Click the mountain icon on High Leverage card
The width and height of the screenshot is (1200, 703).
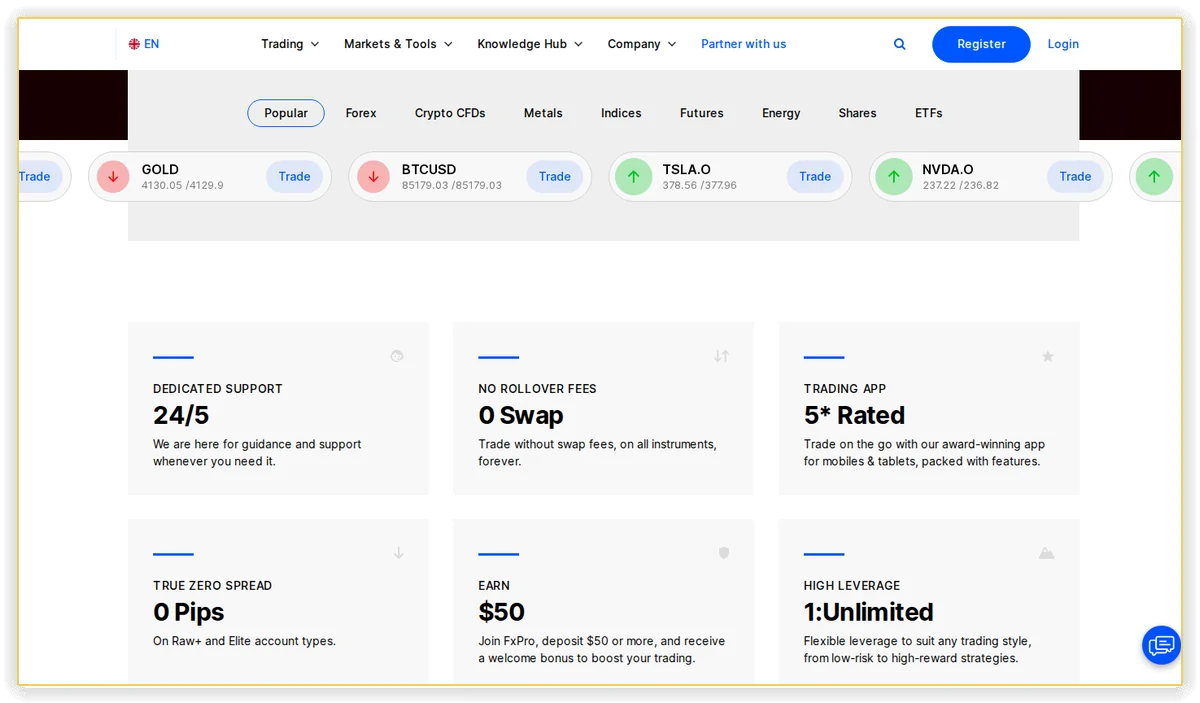pyautogui.click(x=1046, y=553)
